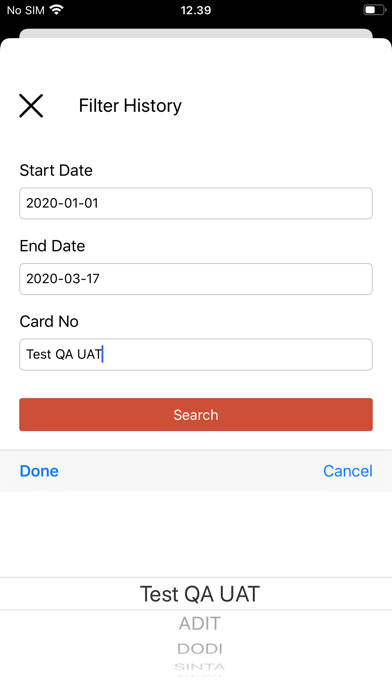Tap the Start Date label
The height and width of the screenshot is (696, 392).
click(56, 170)
